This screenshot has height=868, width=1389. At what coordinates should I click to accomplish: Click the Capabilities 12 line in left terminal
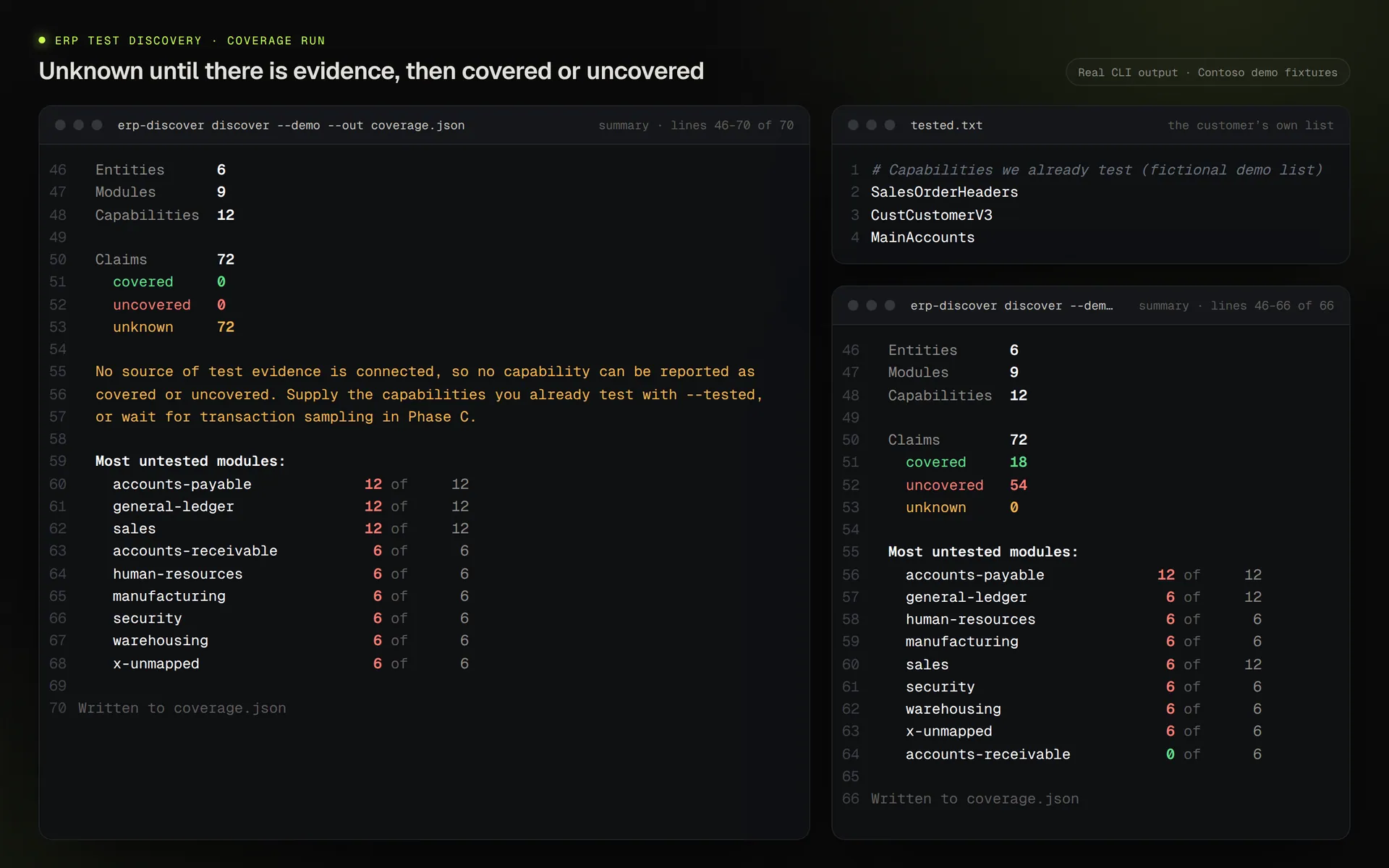pyautogui.click(x=165, y=215)
